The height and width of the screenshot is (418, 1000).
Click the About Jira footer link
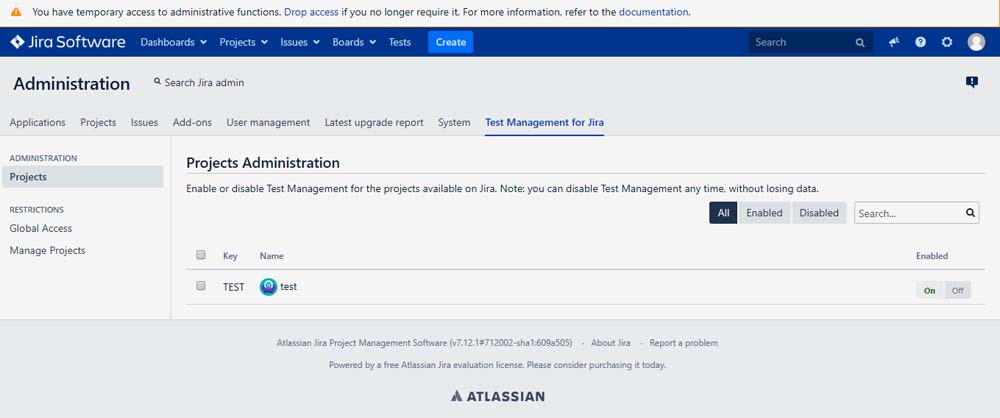610,343
